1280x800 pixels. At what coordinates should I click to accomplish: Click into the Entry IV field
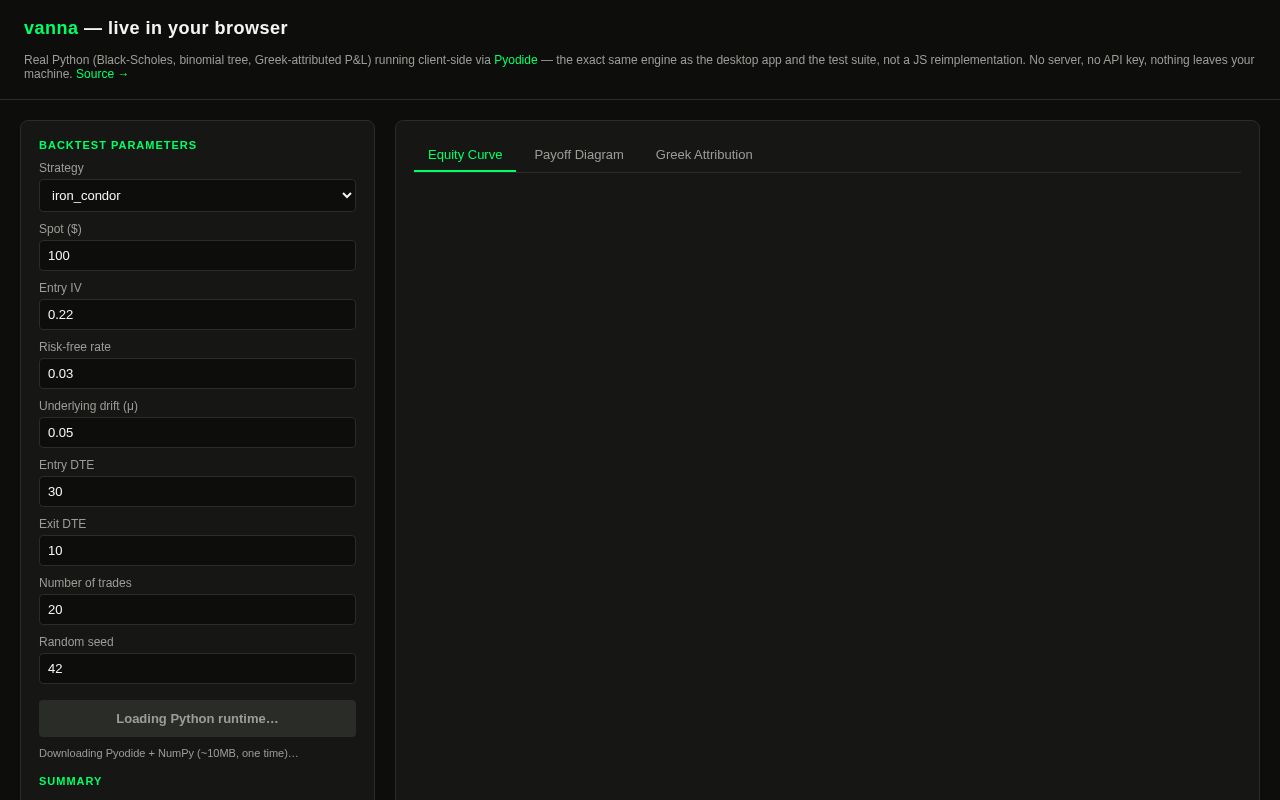[197, 314]
